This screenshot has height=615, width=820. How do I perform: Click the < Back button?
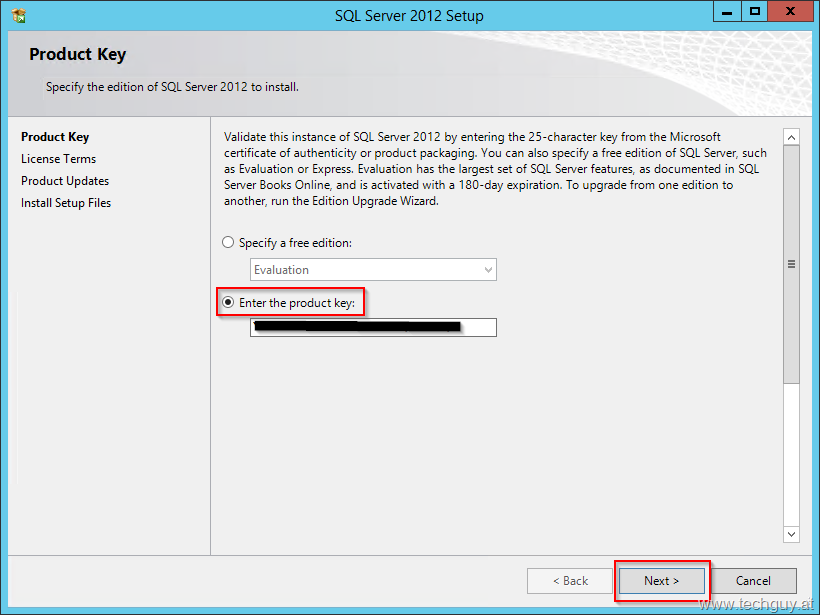click(x=570, y=581)
